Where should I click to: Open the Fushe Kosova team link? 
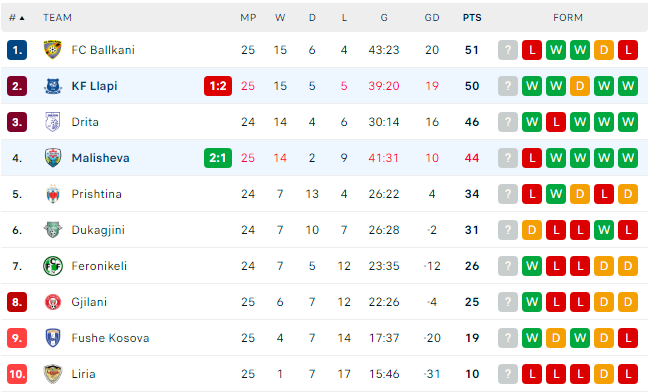point(110,338)
